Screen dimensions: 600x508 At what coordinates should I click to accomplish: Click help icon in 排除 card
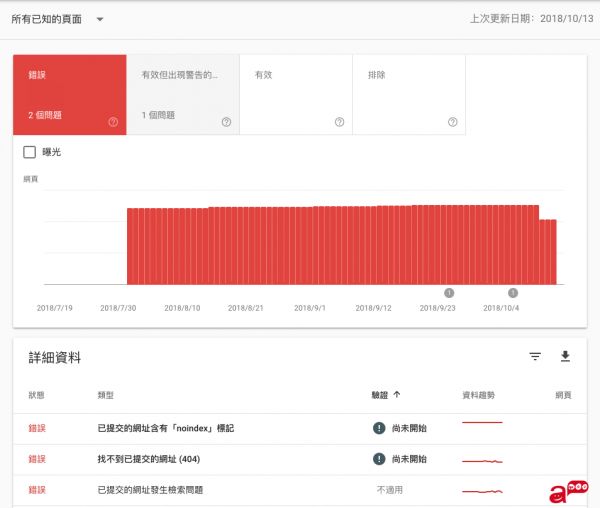[x=453, y=122]
